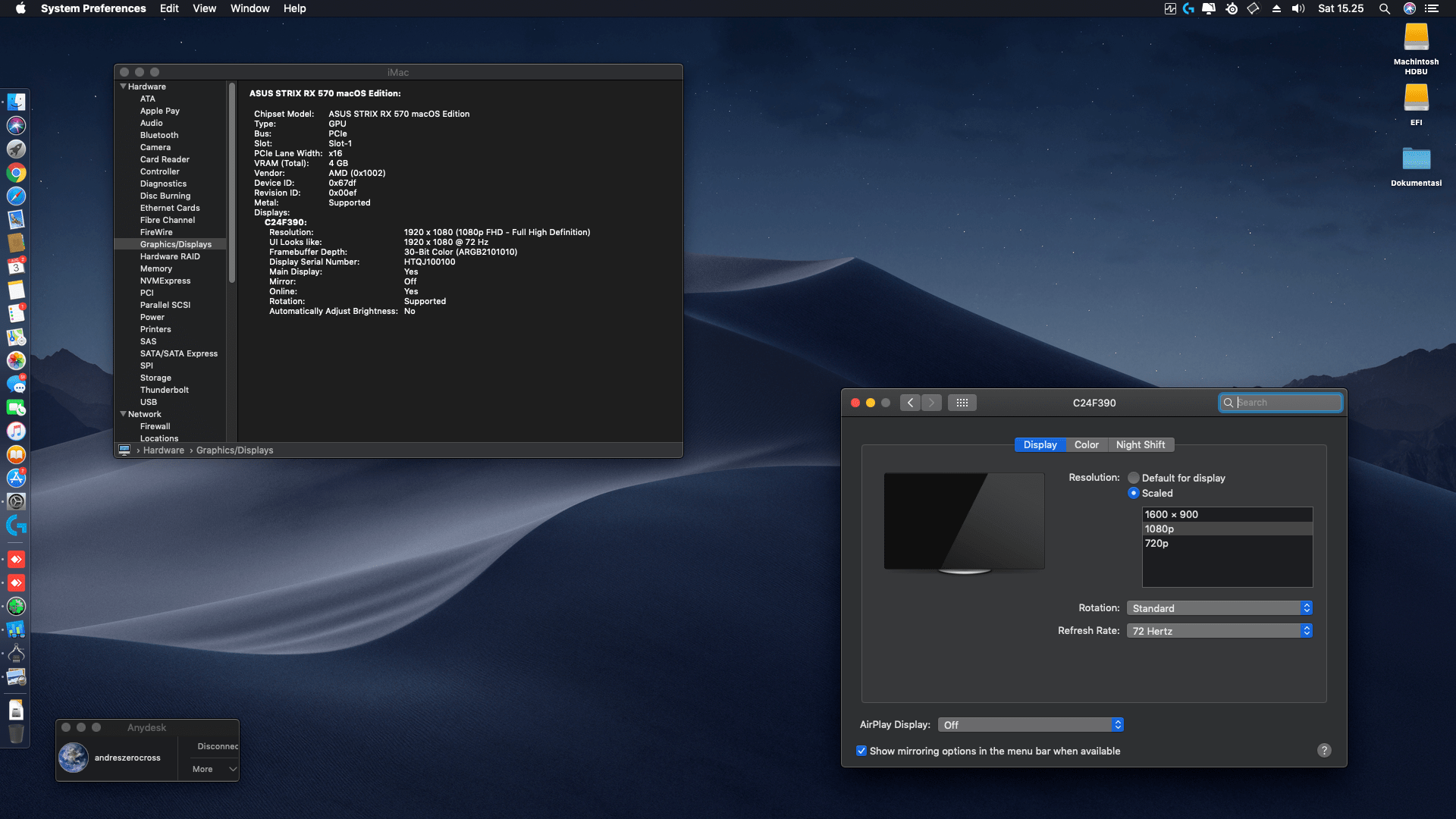
Task: Select the Scaled resolution radio button
Action: click(x=1134, y=493)
